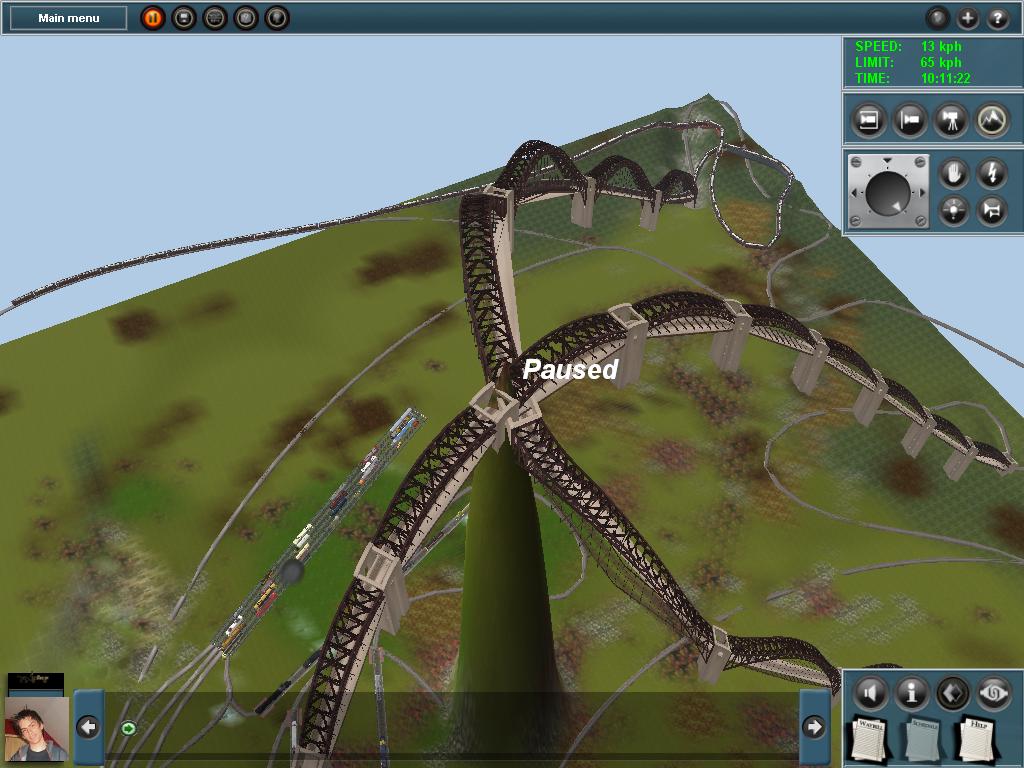Click the 'Paused' overlay text

[x=570, y=370]
